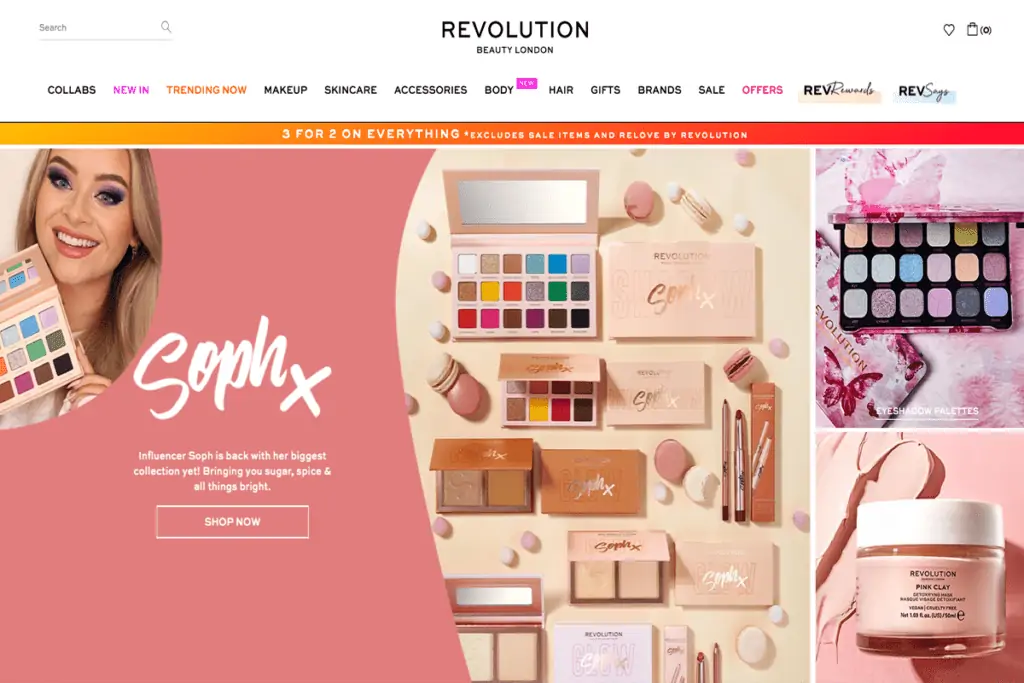1024x683 pixels.
Task: Open the shopping bag icon
Action: (x=972, y=29)
